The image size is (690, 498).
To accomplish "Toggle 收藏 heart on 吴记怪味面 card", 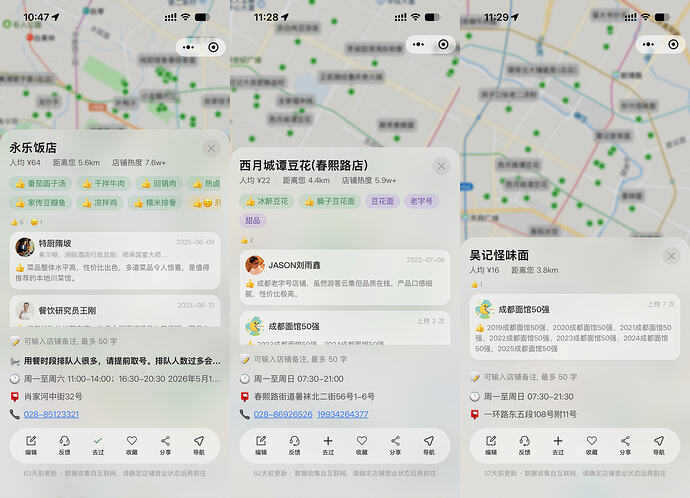I will (592, 445).
